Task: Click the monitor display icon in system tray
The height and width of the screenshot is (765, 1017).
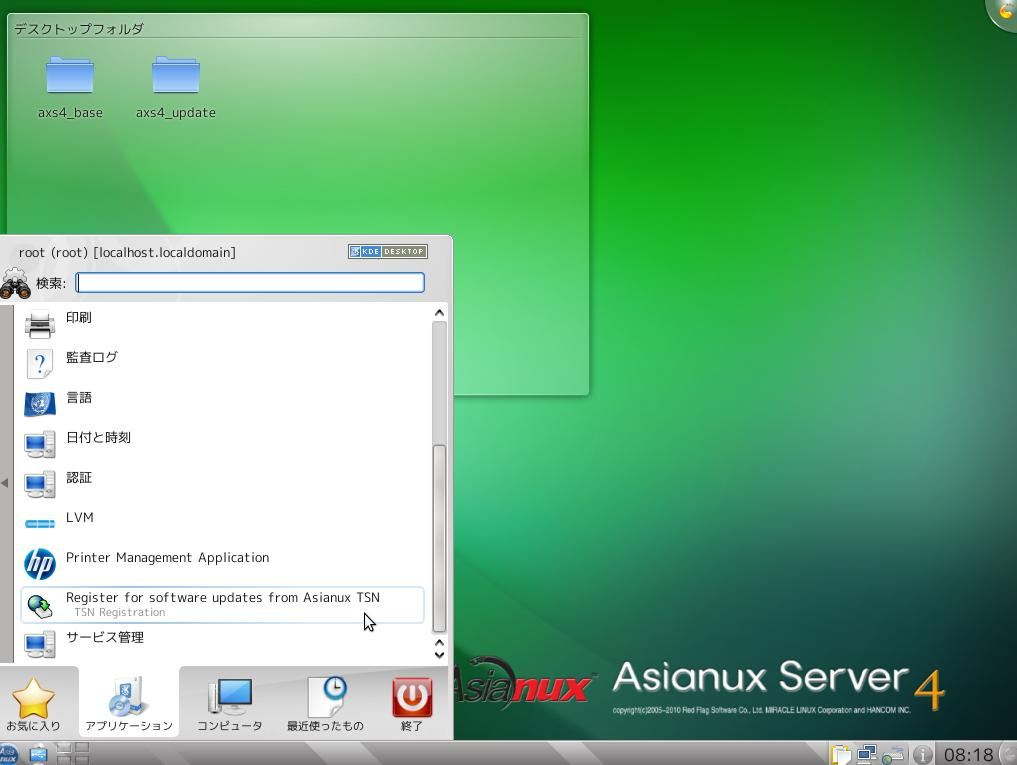Action: pos(865,752)
